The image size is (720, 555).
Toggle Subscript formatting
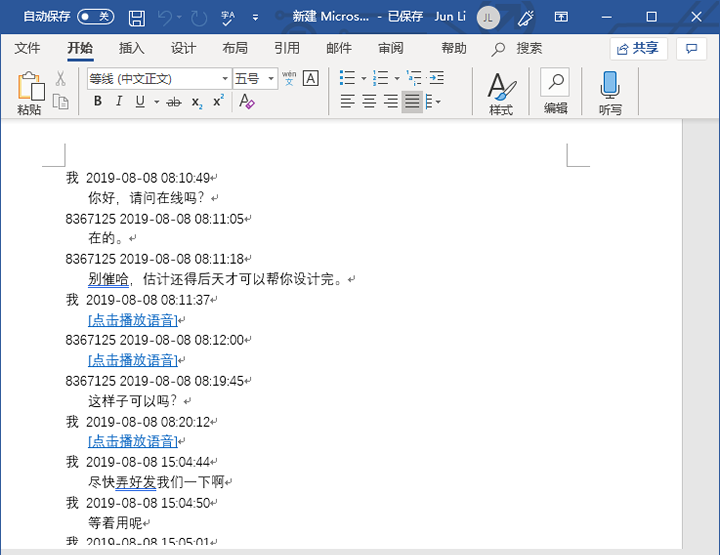[197, 102]
